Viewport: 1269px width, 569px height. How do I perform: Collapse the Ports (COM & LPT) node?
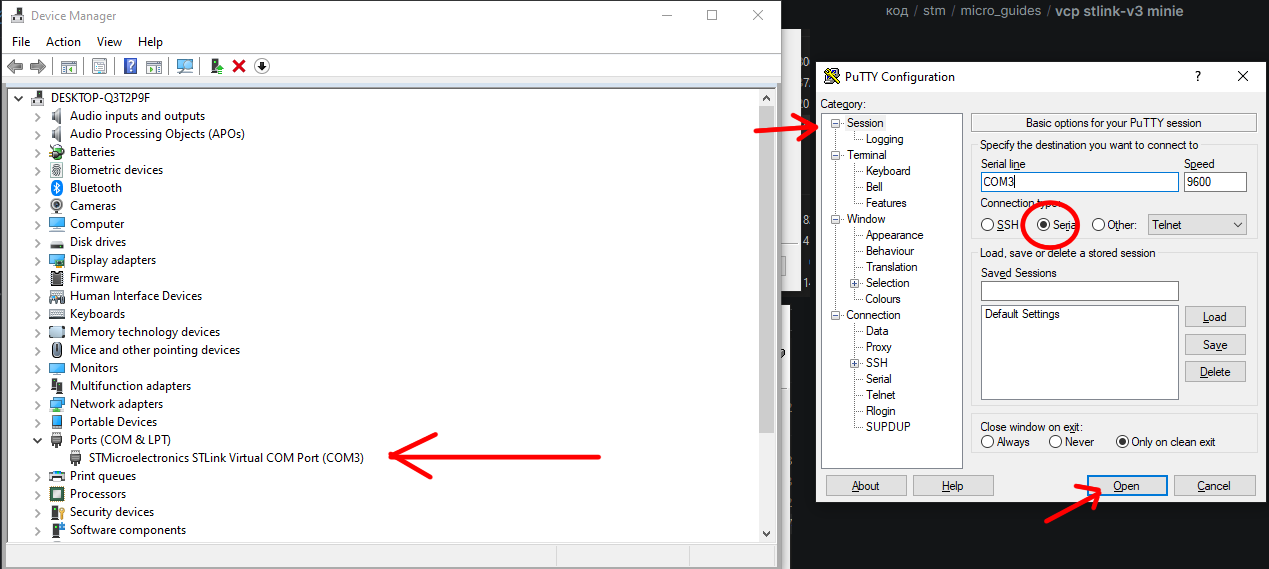(38, 440)
